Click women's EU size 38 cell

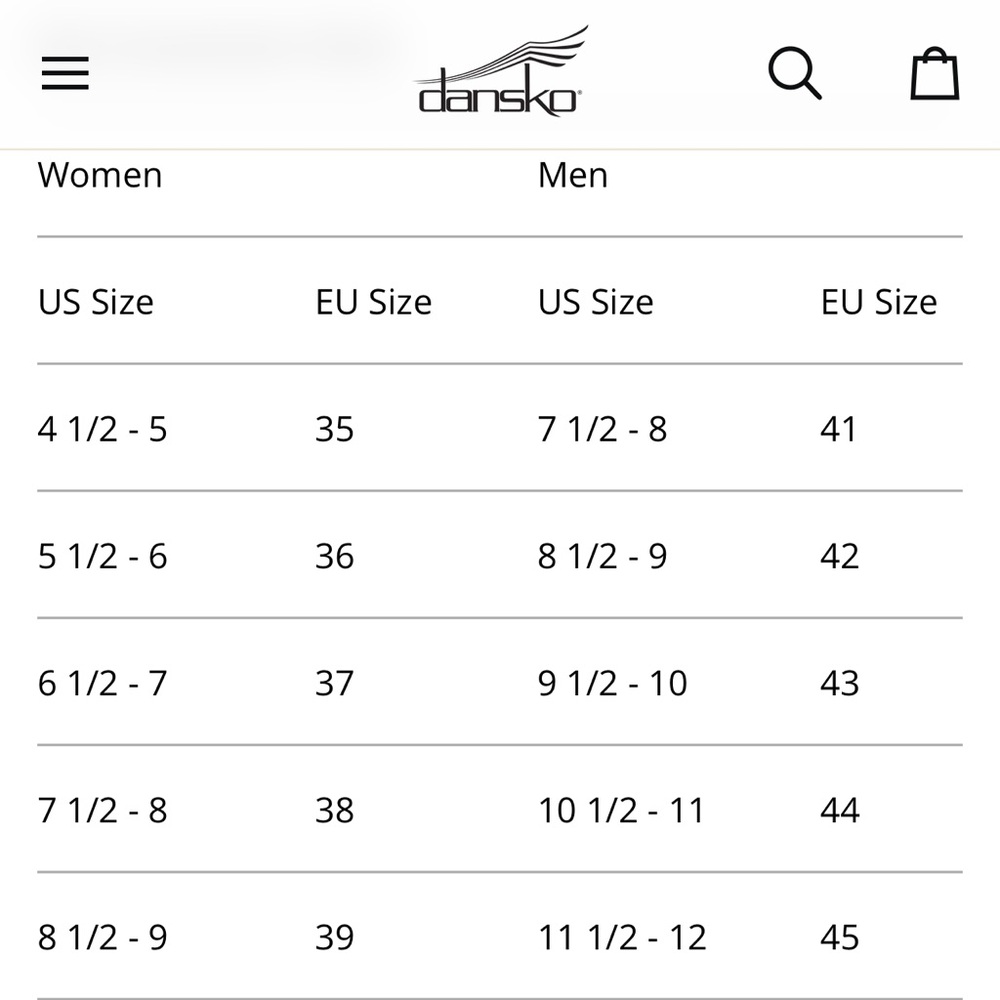334,810
